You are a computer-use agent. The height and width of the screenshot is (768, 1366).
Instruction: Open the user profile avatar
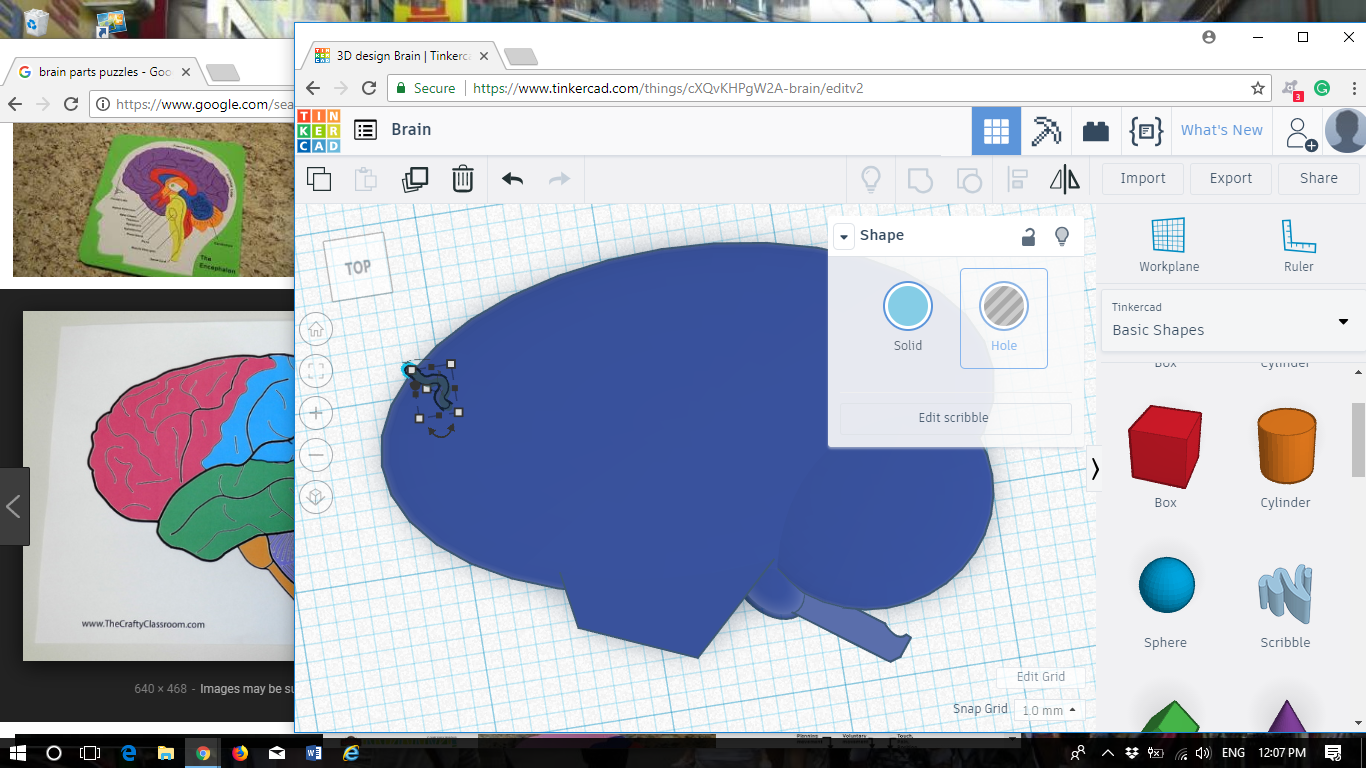(x=1345, y=131)
